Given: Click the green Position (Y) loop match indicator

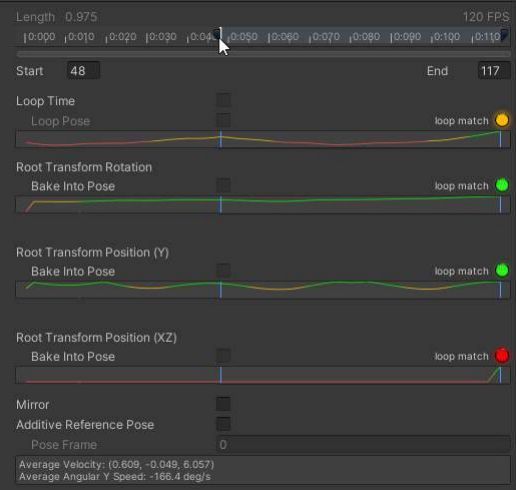Looking at the screenshot, I should (x=502, y=270).
